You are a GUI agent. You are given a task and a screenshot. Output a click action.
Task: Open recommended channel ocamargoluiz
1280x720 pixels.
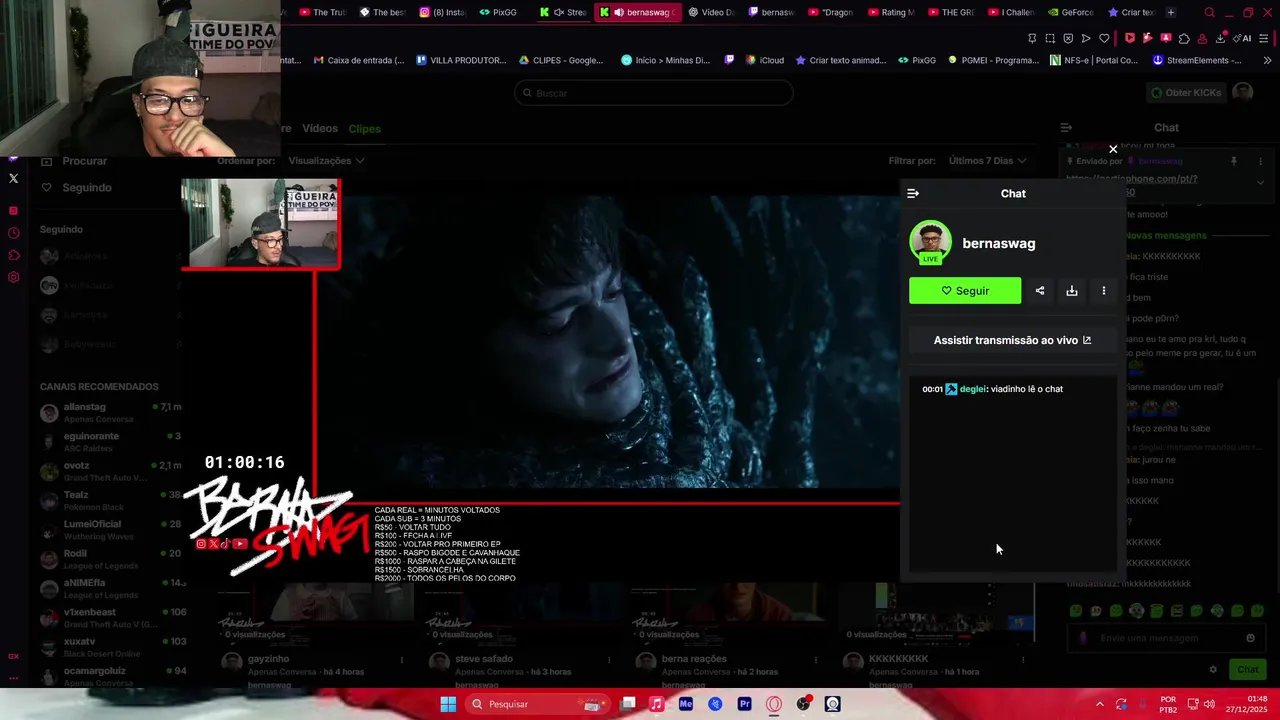coord(110,676)
